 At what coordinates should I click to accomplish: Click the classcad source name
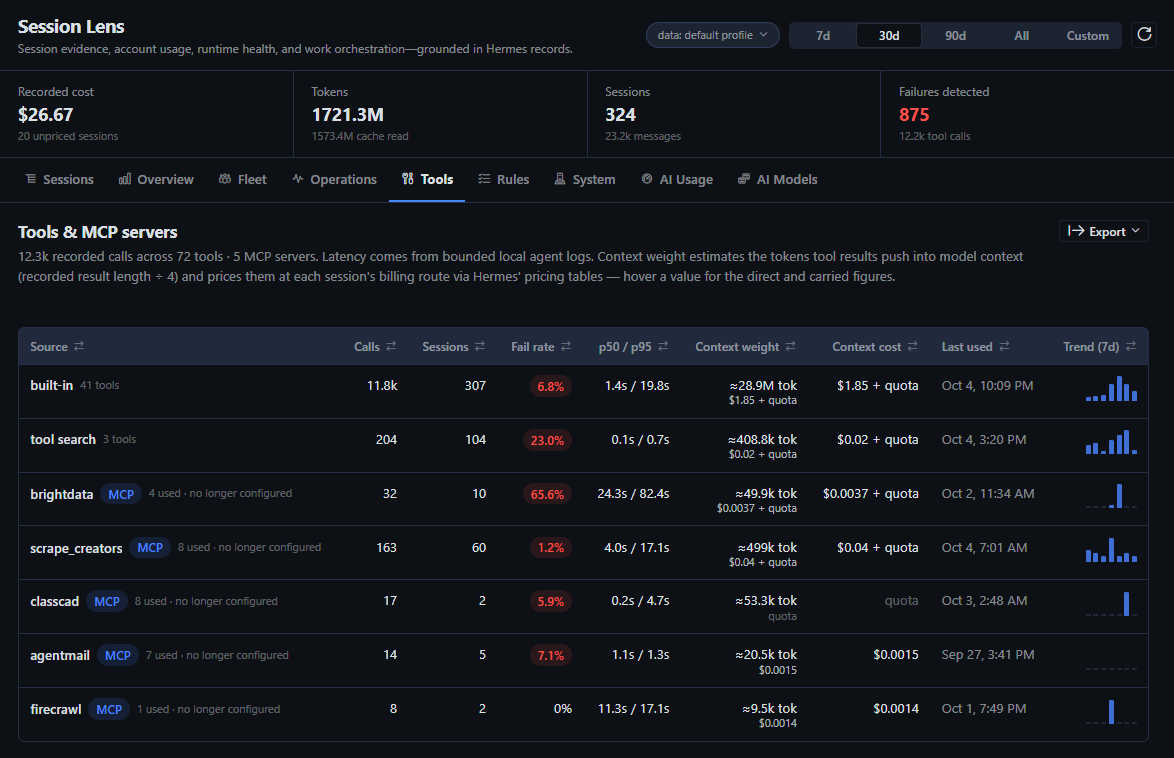[x=55, y=601]
